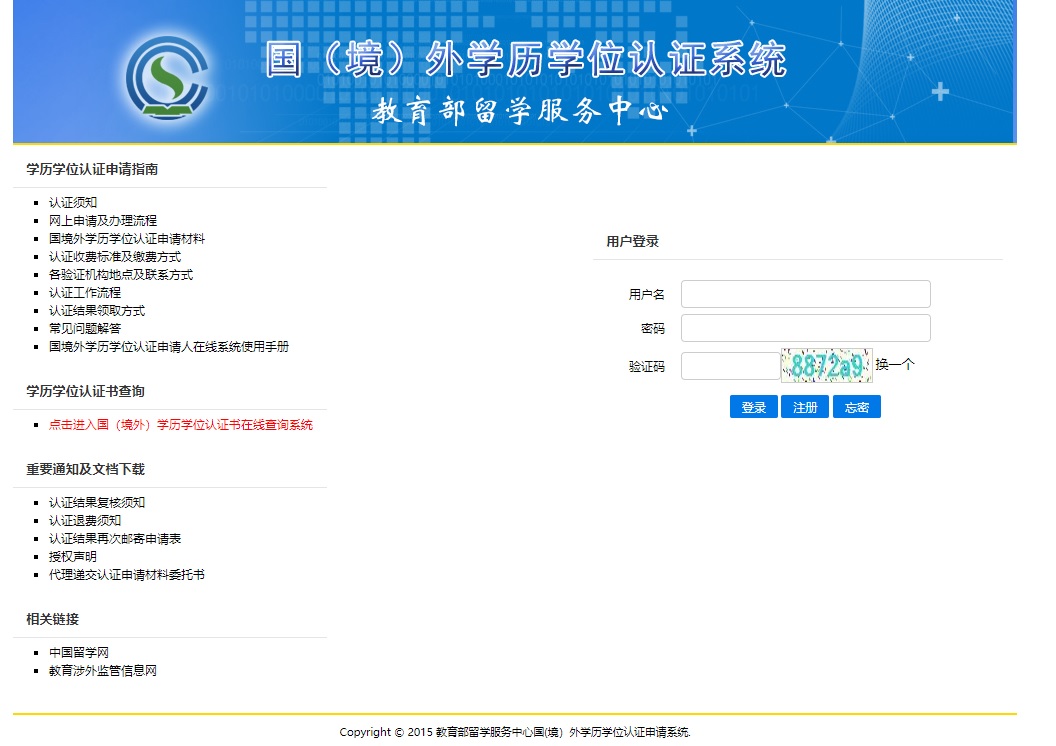Open 认证结果复核须知 link

pos(97,502)
